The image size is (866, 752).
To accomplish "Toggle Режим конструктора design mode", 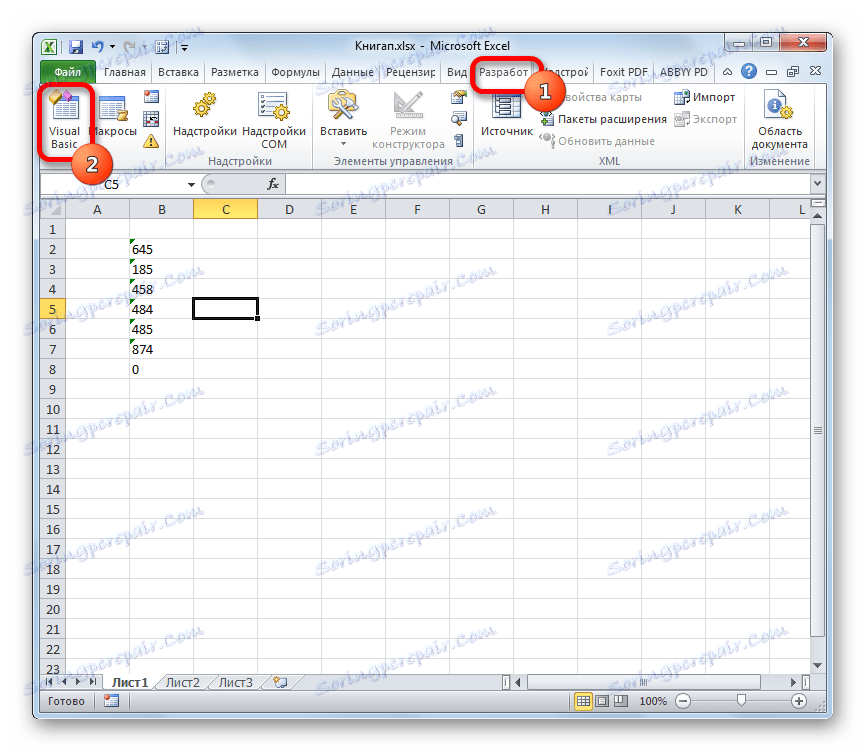I will 408,120.
